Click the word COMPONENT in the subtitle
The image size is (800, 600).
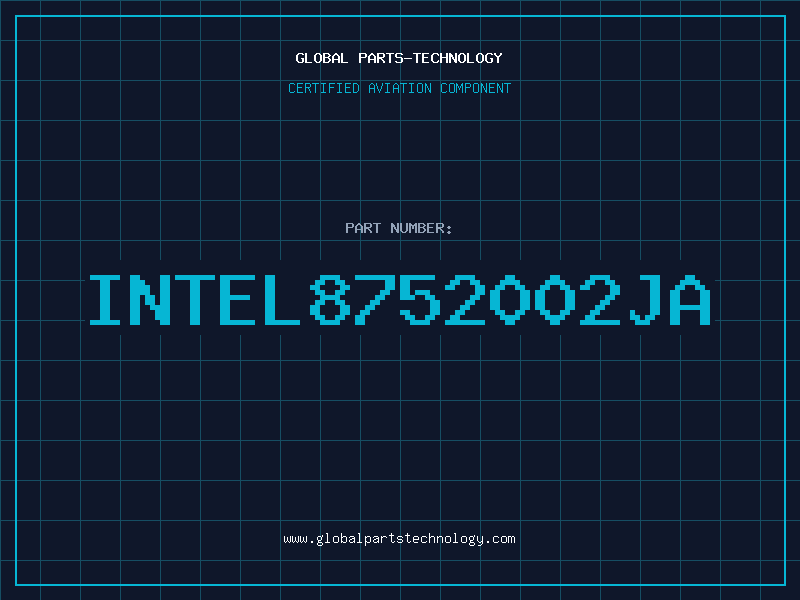[476, 88]
